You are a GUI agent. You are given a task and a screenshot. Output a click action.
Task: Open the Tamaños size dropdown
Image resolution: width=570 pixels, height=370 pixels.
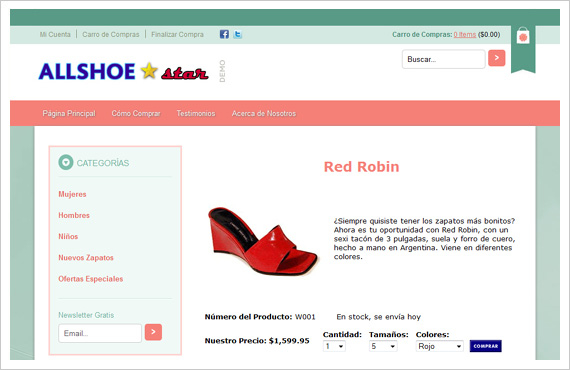(383, 346)
